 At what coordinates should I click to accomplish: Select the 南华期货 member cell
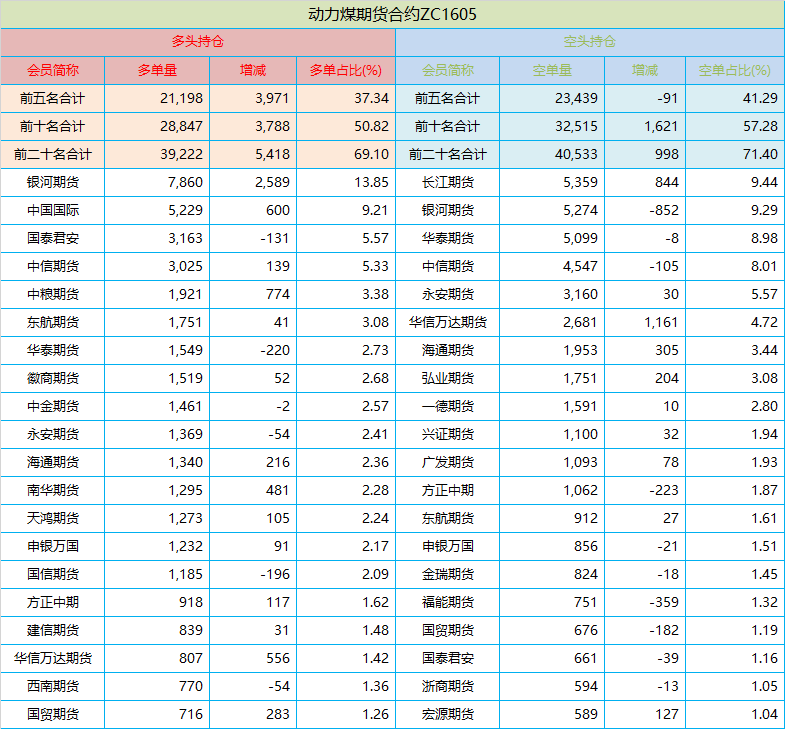point(53,491)
